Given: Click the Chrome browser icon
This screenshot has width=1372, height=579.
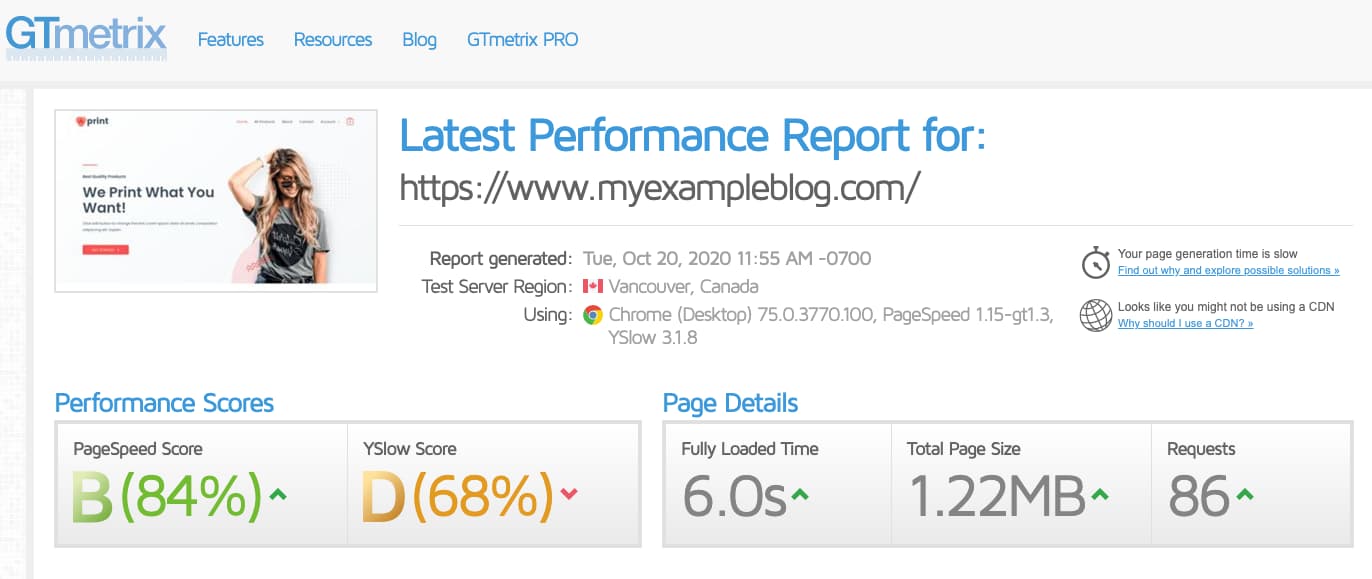Looking at the screenshot, I should tap(593, 314).
